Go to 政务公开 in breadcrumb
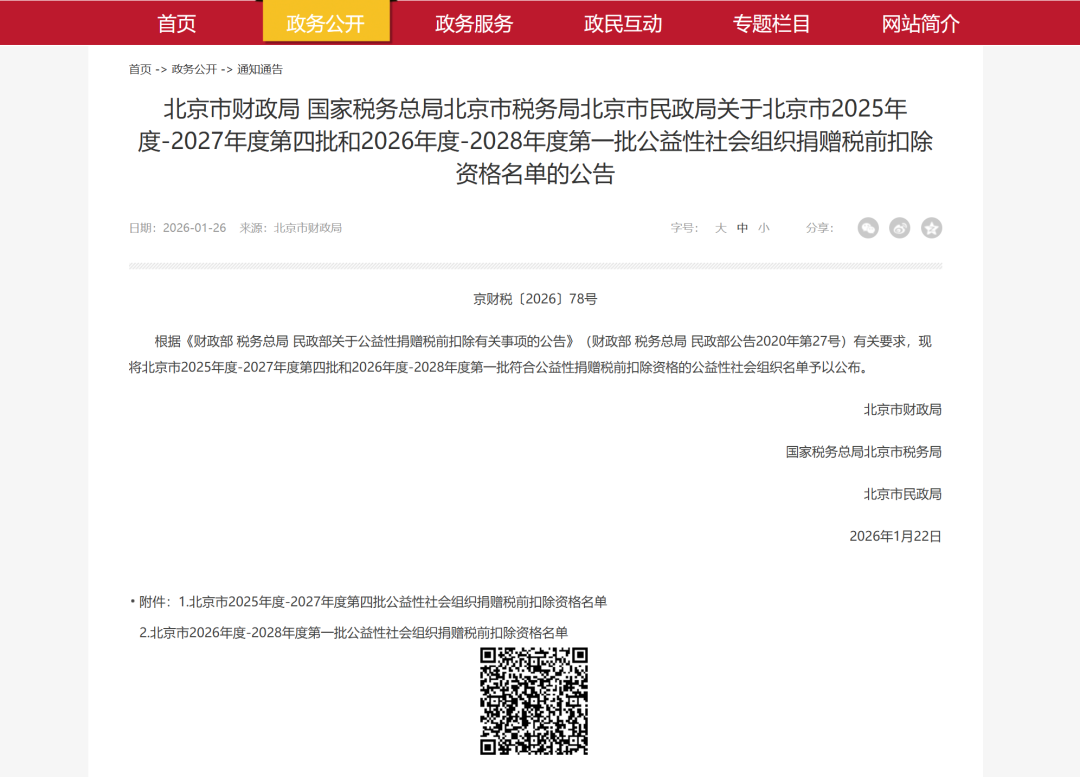This screenshot has height=777, width=1080. [x=194, y=69]
